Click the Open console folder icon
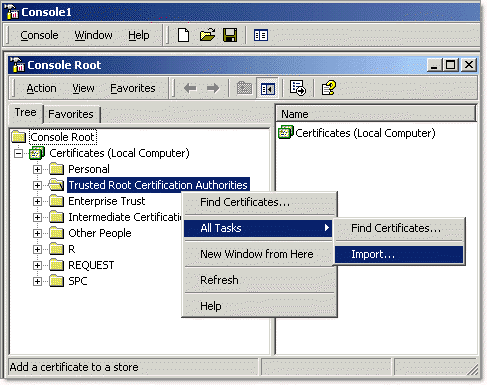The image size is (487, 385). pyautogui.click(x=207, y=35)
